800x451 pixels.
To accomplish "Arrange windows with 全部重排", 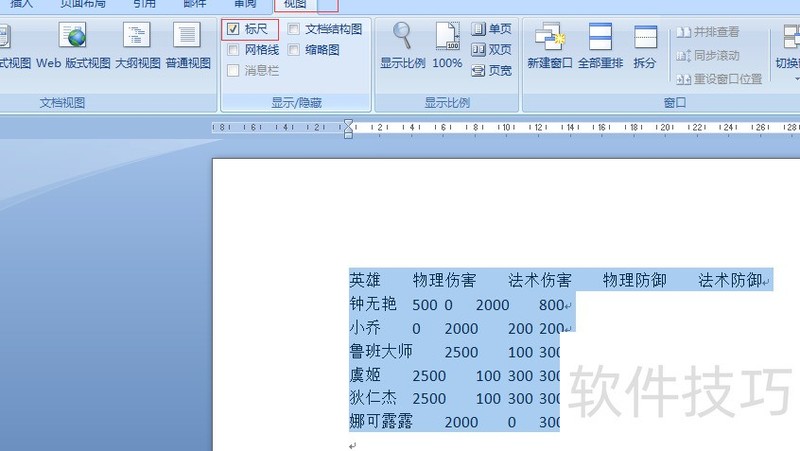I will (x=600, y=45).
